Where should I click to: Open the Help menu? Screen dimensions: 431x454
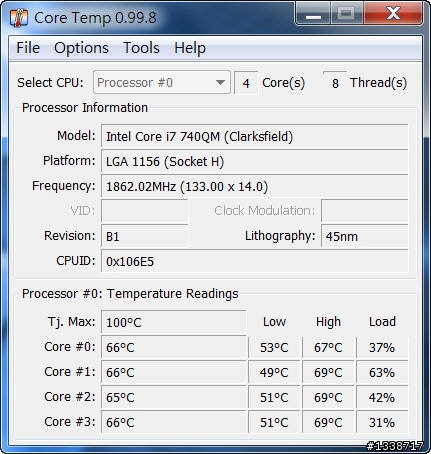pos(190,48)
